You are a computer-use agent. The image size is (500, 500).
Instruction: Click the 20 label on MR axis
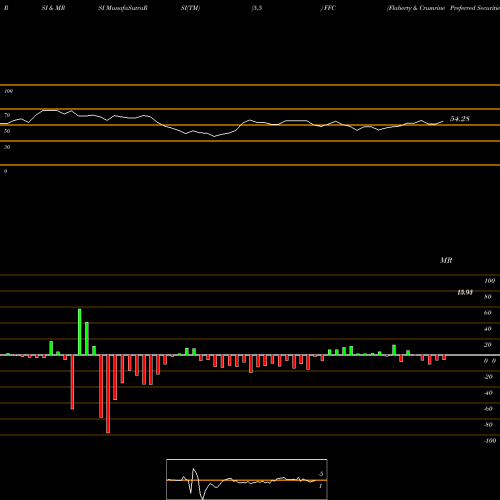click(488, 345)
